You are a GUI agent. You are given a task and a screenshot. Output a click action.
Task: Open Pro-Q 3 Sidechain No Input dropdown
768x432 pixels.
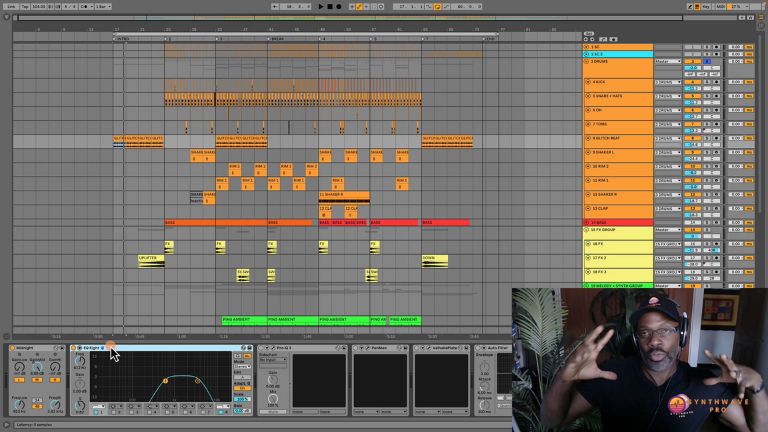pyautogui.click(x=273, y=360)
